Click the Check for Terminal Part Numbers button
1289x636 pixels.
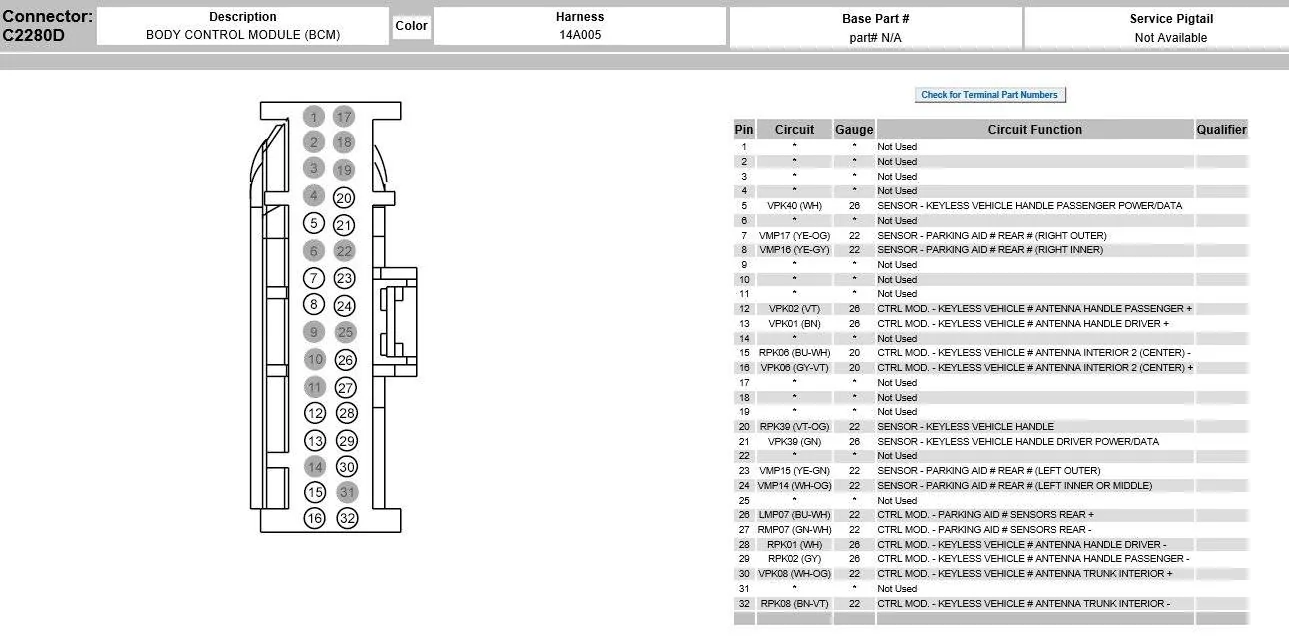(991, 95)
